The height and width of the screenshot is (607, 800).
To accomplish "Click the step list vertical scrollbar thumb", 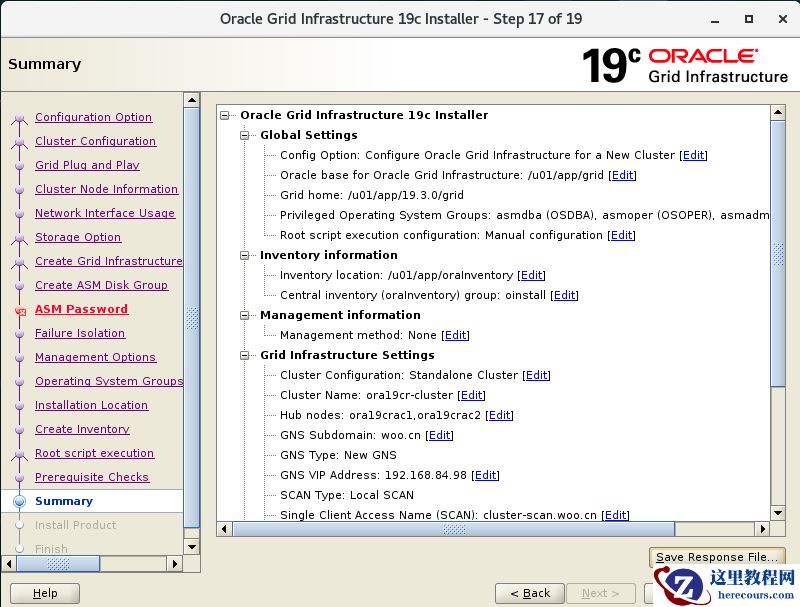I will coord(192,318).
